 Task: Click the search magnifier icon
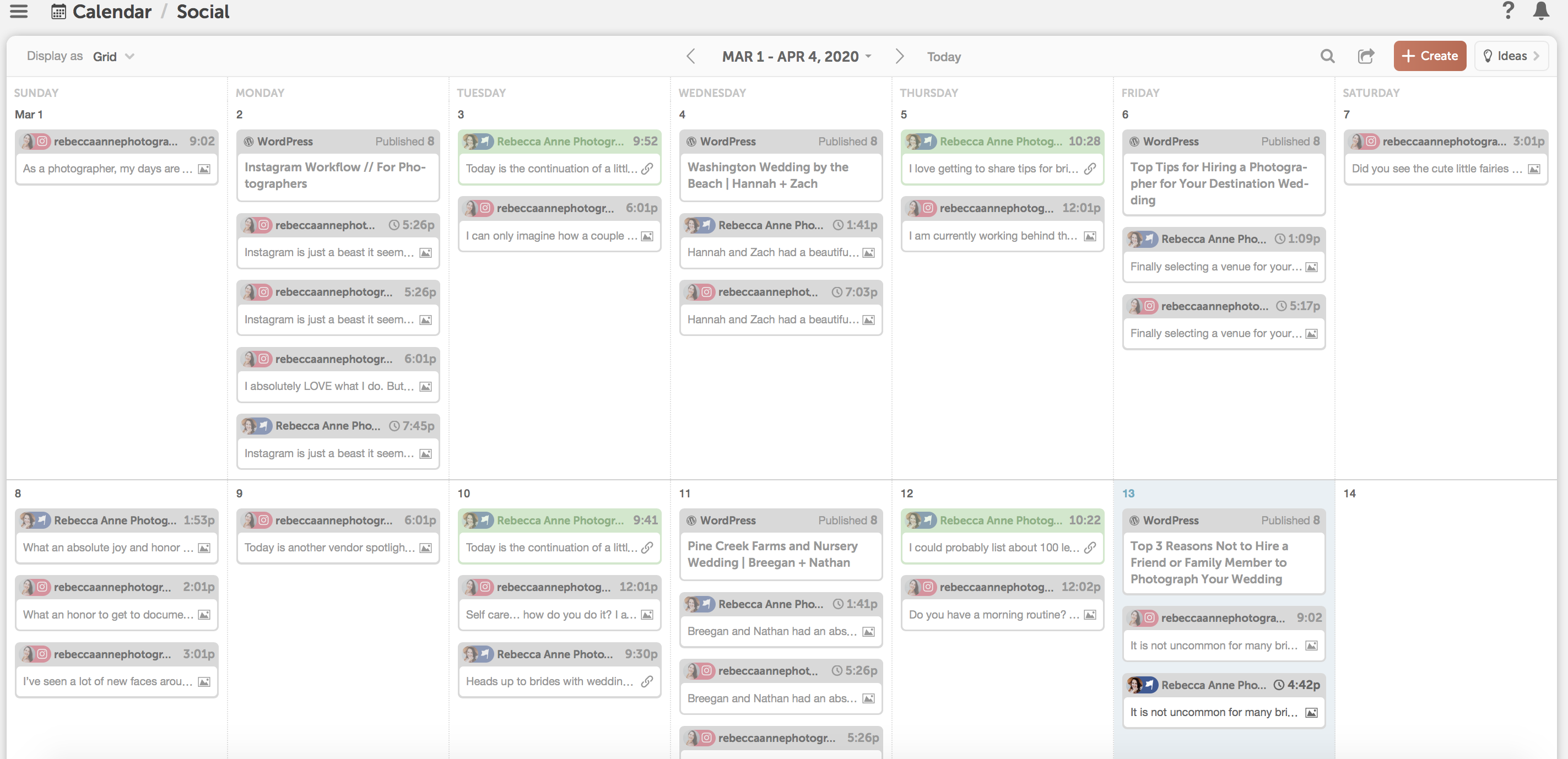[1327, 57]
